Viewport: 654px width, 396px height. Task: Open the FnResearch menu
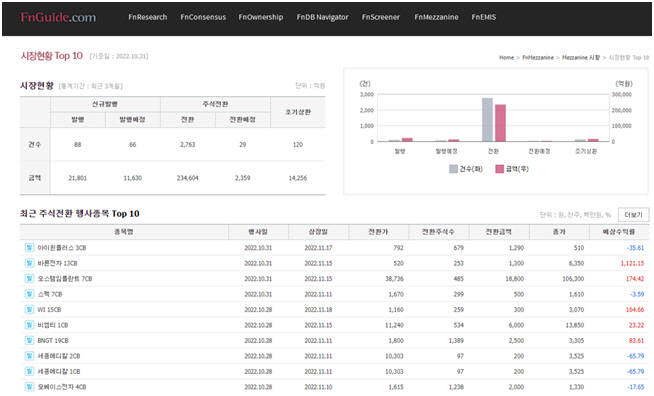[148, 17]
